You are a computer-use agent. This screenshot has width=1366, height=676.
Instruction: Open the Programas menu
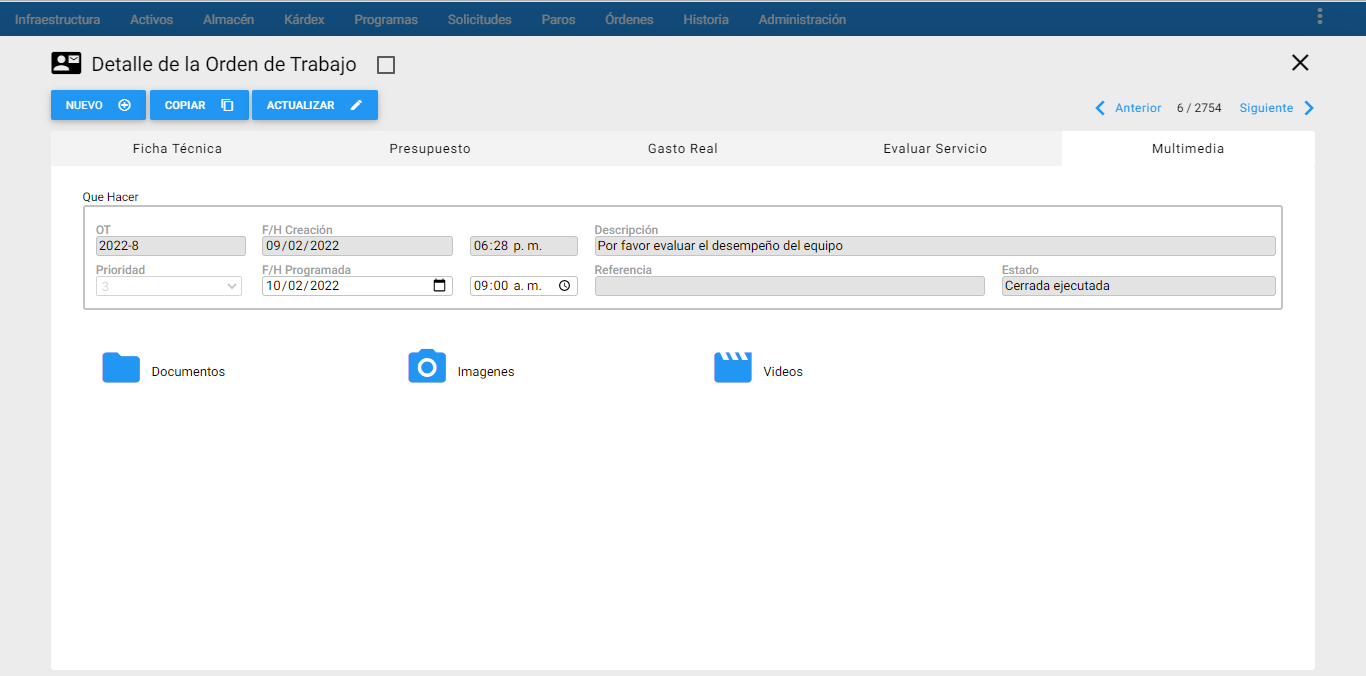pyautogui.click(x=386, y=19)
